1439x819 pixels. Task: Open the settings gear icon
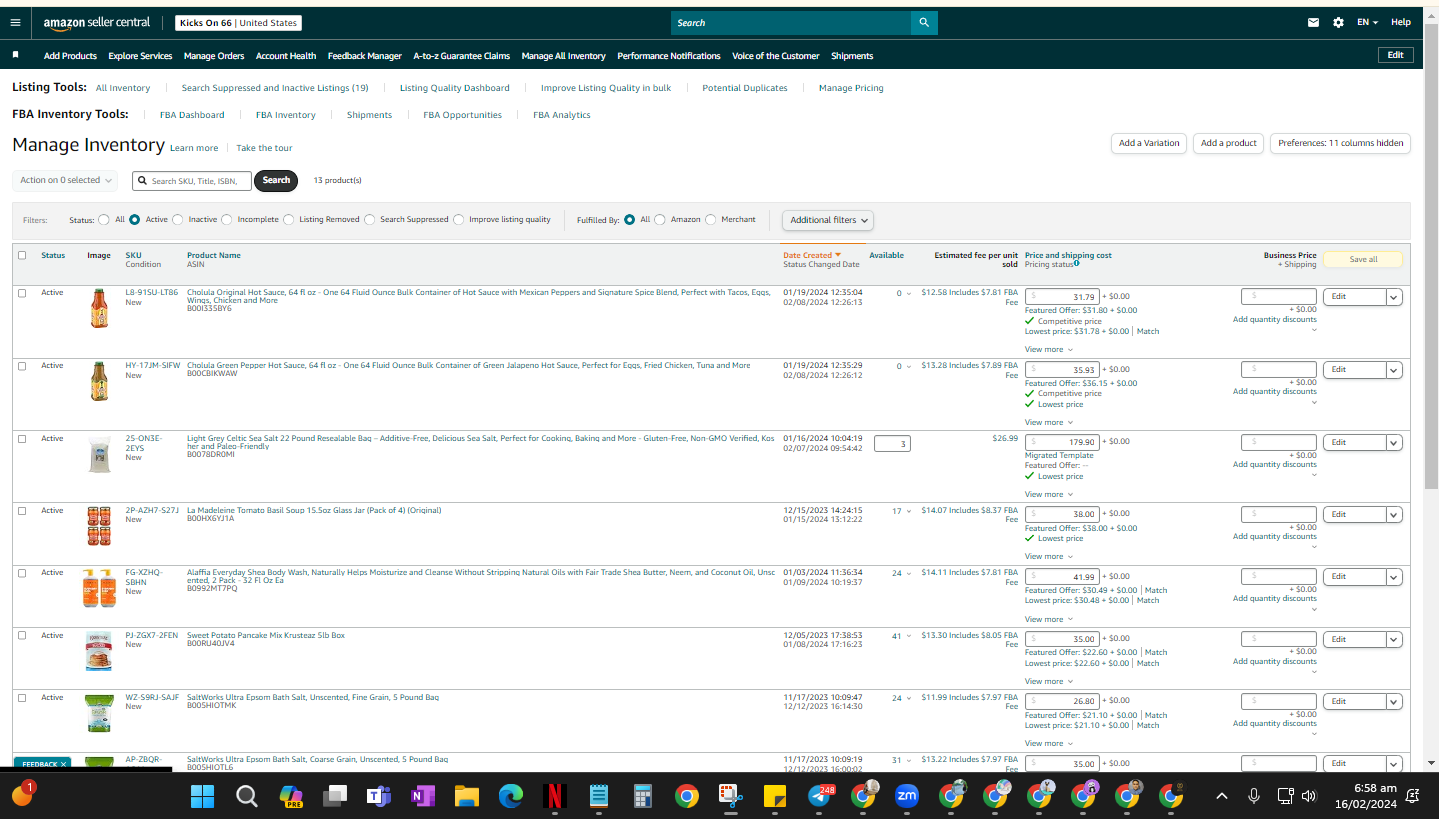(1338, 22)
